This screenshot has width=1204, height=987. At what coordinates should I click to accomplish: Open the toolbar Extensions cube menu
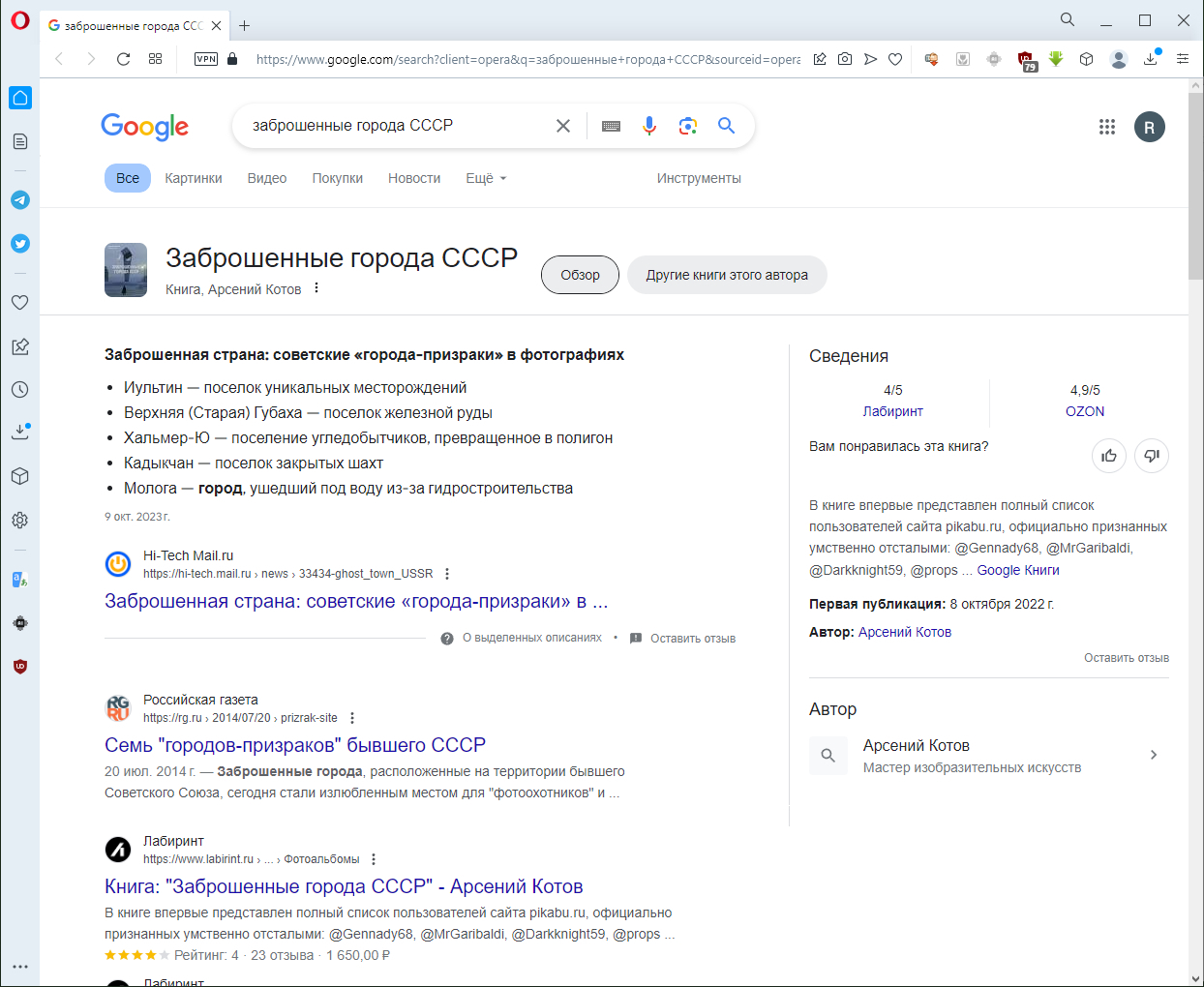pyautogui.click(x=1087, y=59)
